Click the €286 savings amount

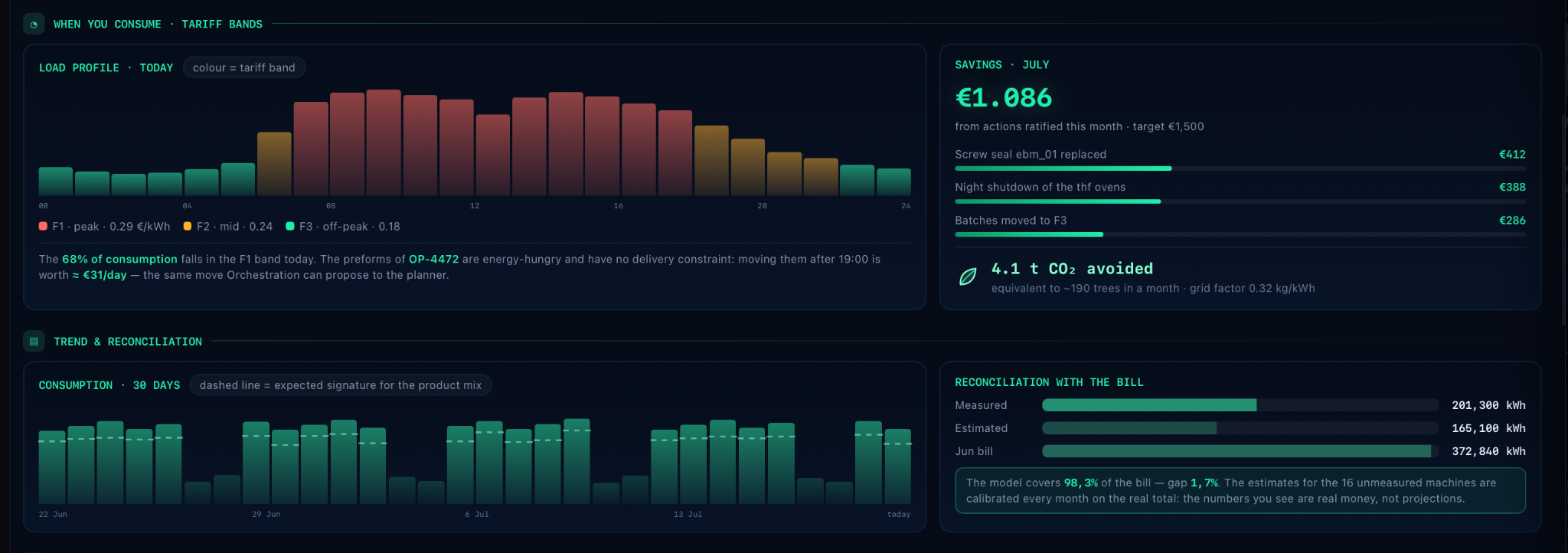pos(1512,220)
